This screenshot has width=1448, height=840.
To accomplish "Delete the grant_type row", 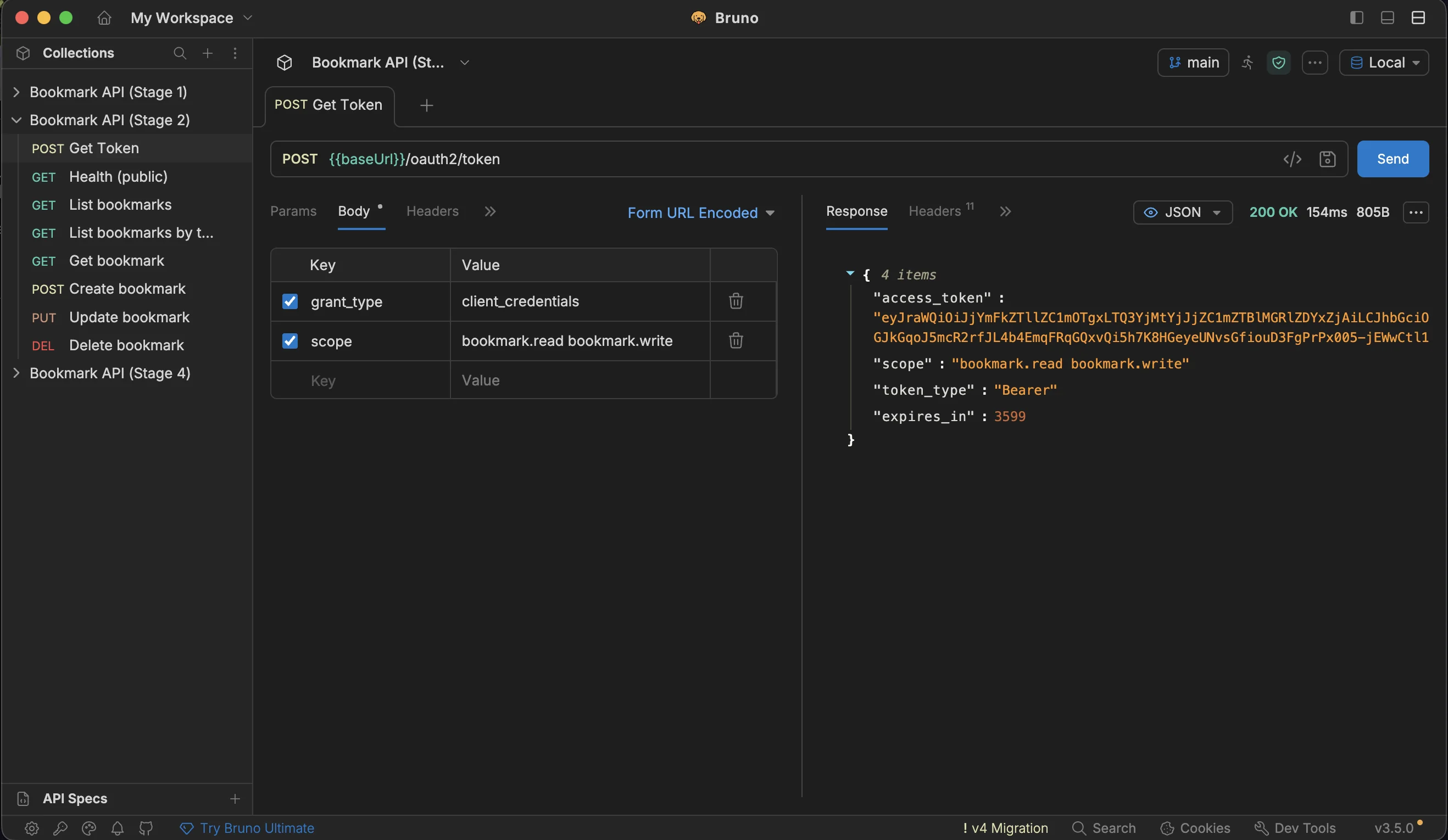I will pyautogui.click(x=736, y=301).
